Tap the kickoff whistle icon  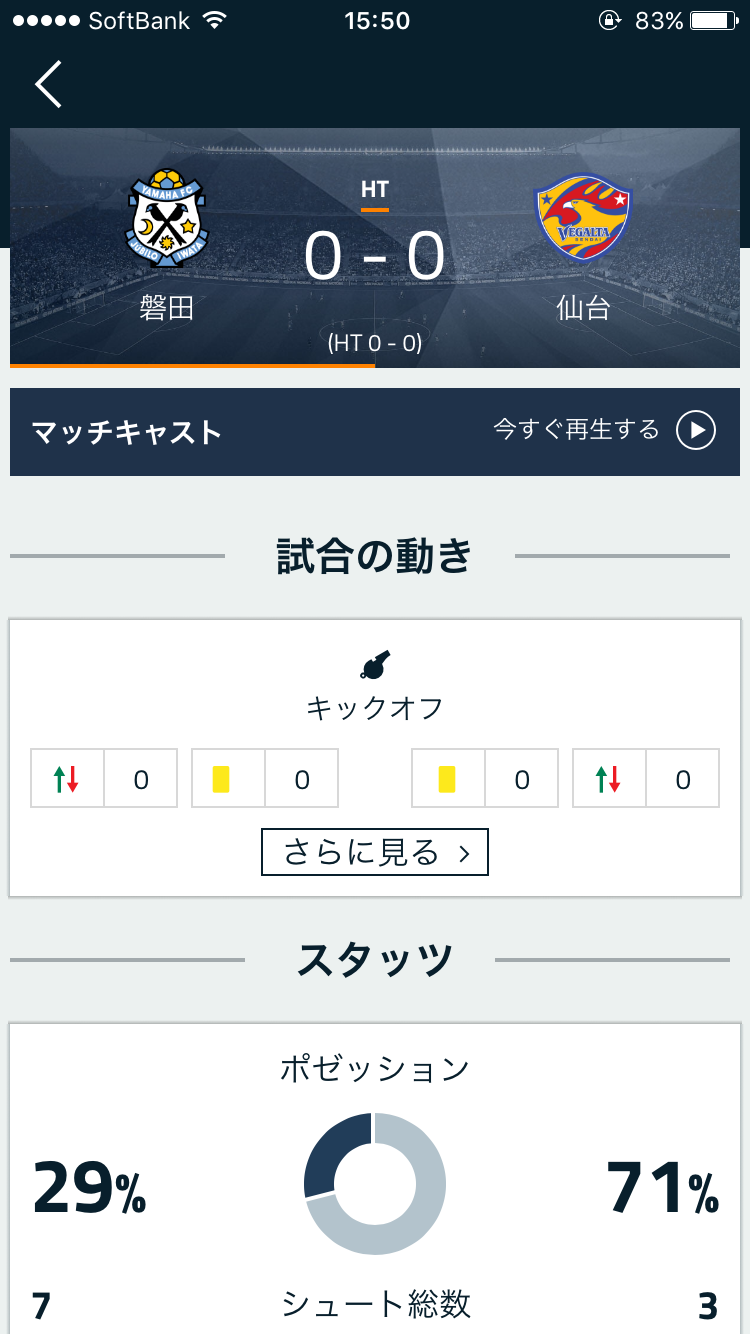click(375, 665)
